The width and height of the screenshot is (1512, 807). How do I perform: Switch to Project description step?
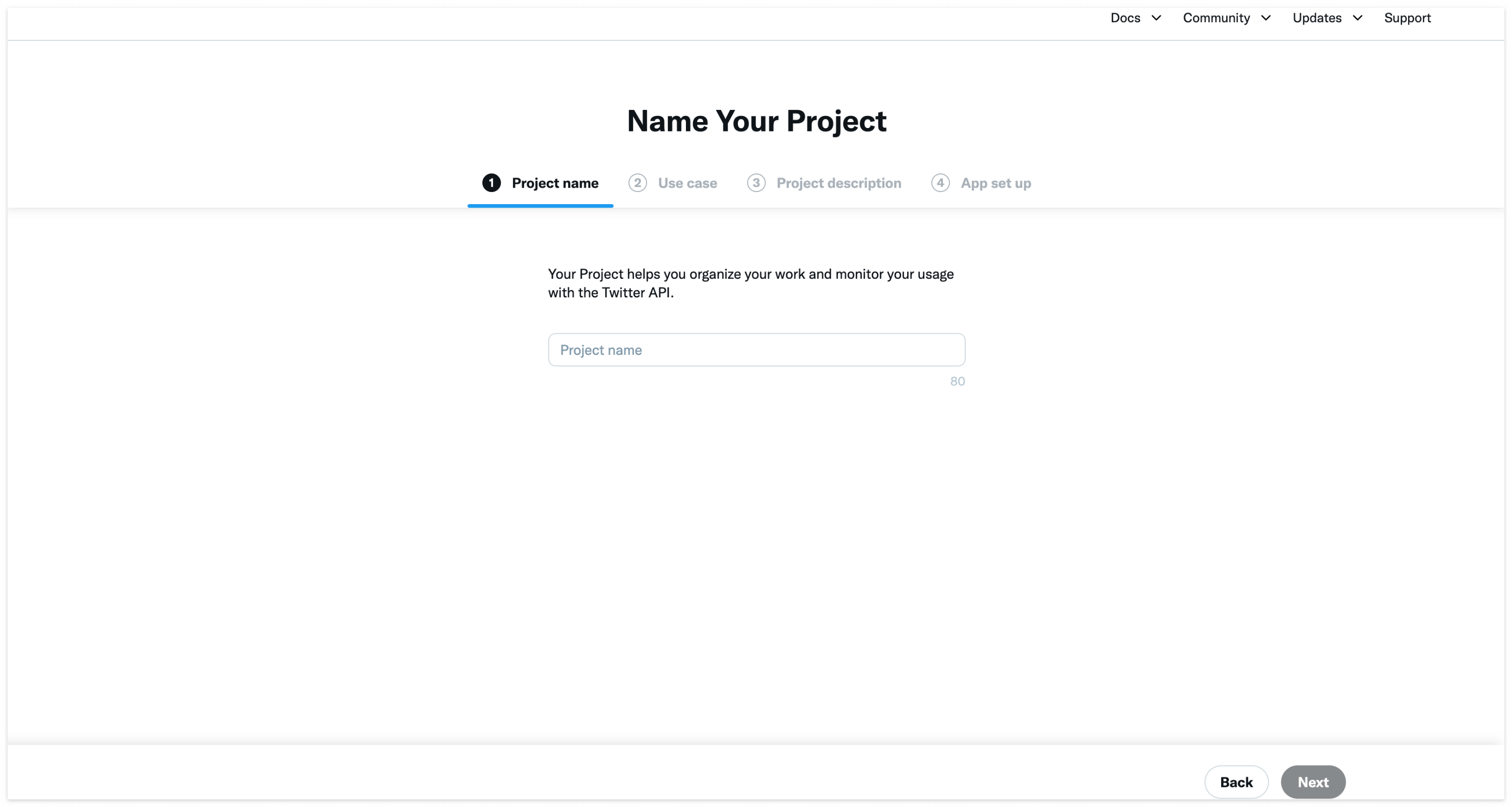839,183
